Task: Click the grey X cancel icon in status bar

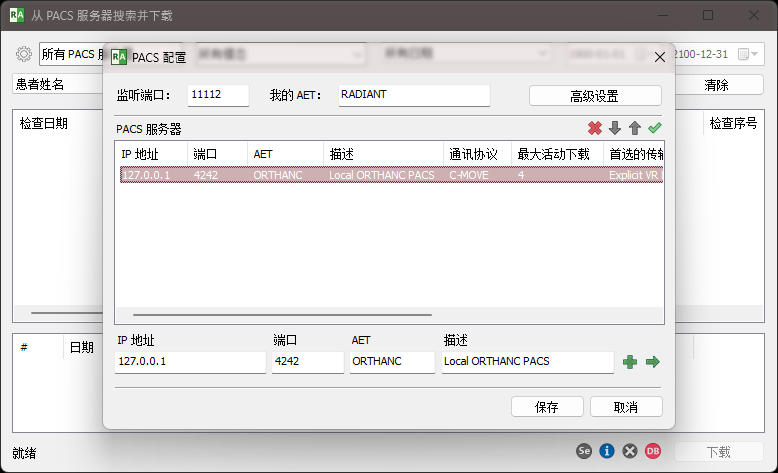Action: 630,451
